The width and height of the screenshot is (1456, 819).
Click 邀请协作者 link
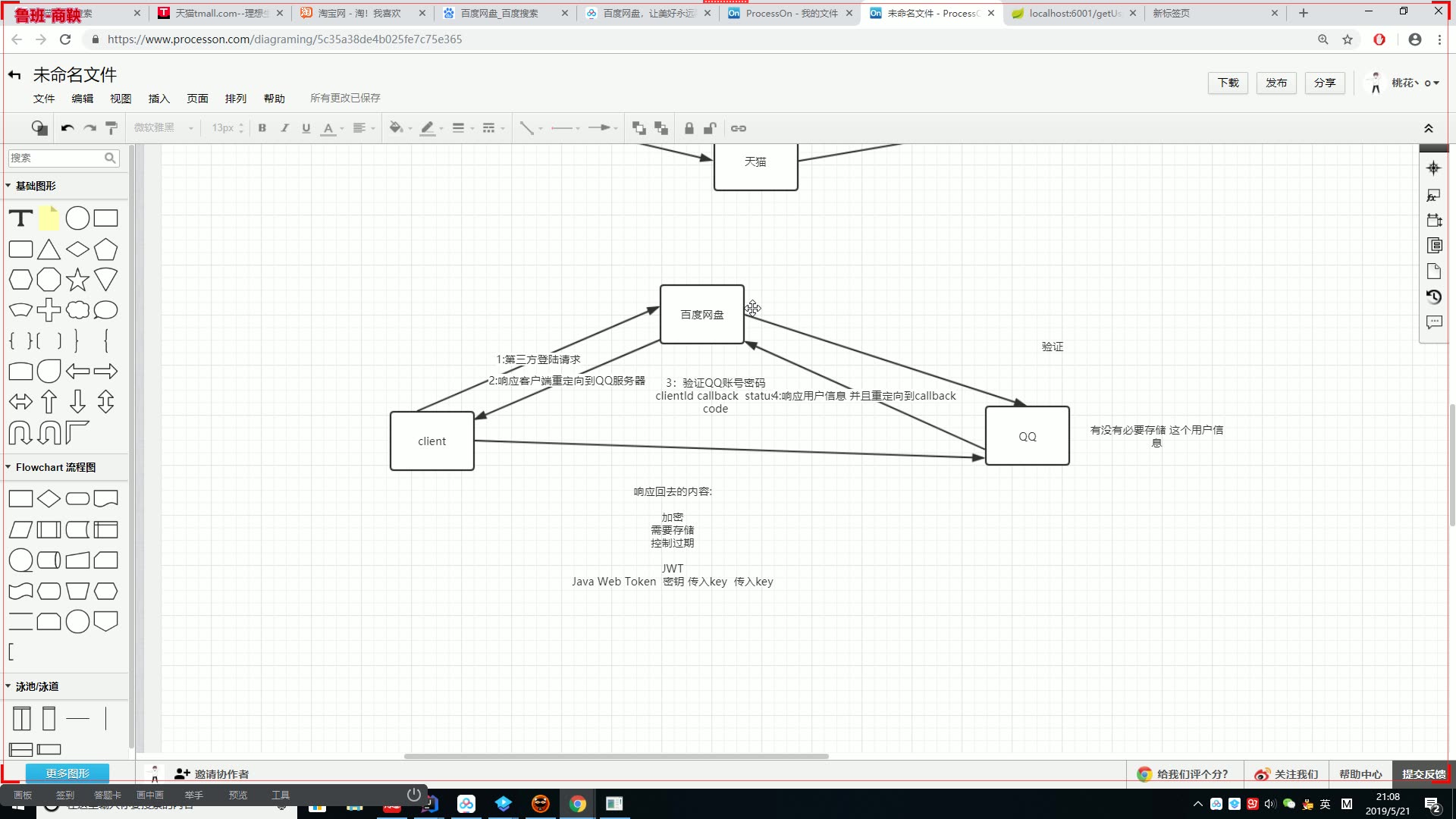(x=212, y=774)
